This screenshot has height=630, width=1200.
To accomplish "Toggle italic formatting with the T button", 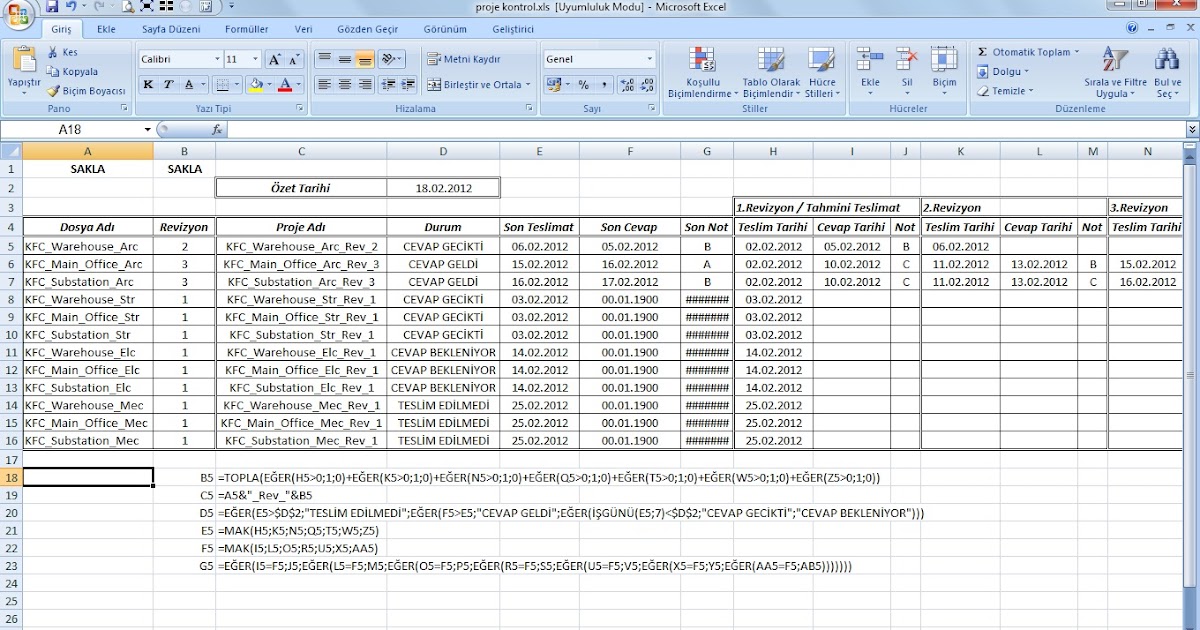I will click(x=168, y=83).
